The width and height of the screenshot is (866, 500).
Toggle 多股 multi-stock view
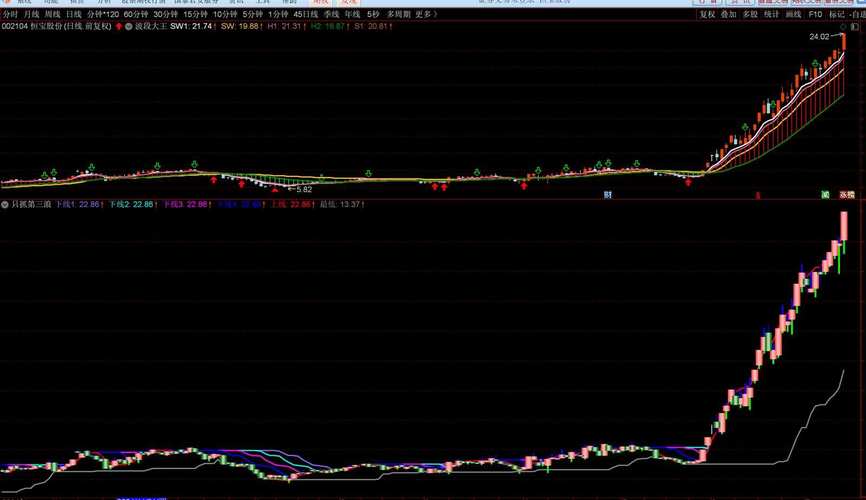point(750,15)
